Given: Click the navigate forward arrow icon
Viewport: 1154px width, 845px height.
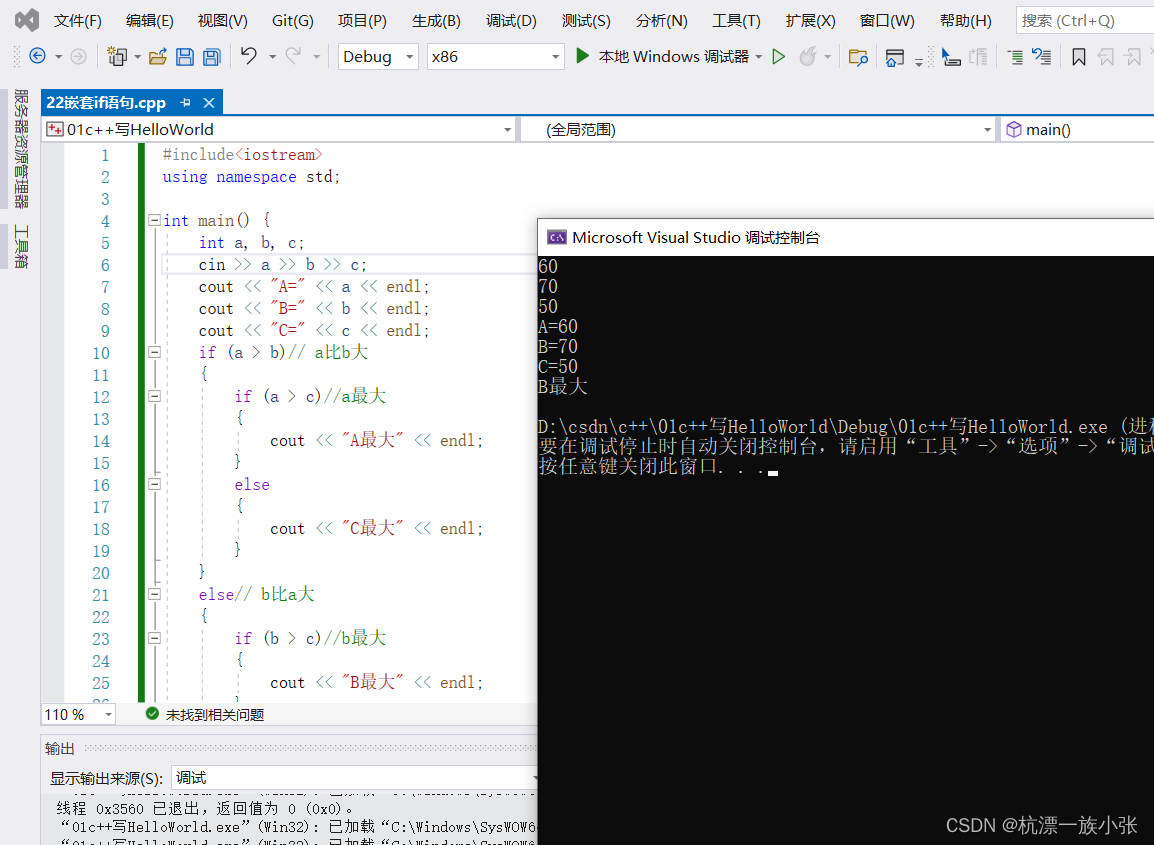Looking at the screenshot, I should pyautogui.click(x=78, y=56).
